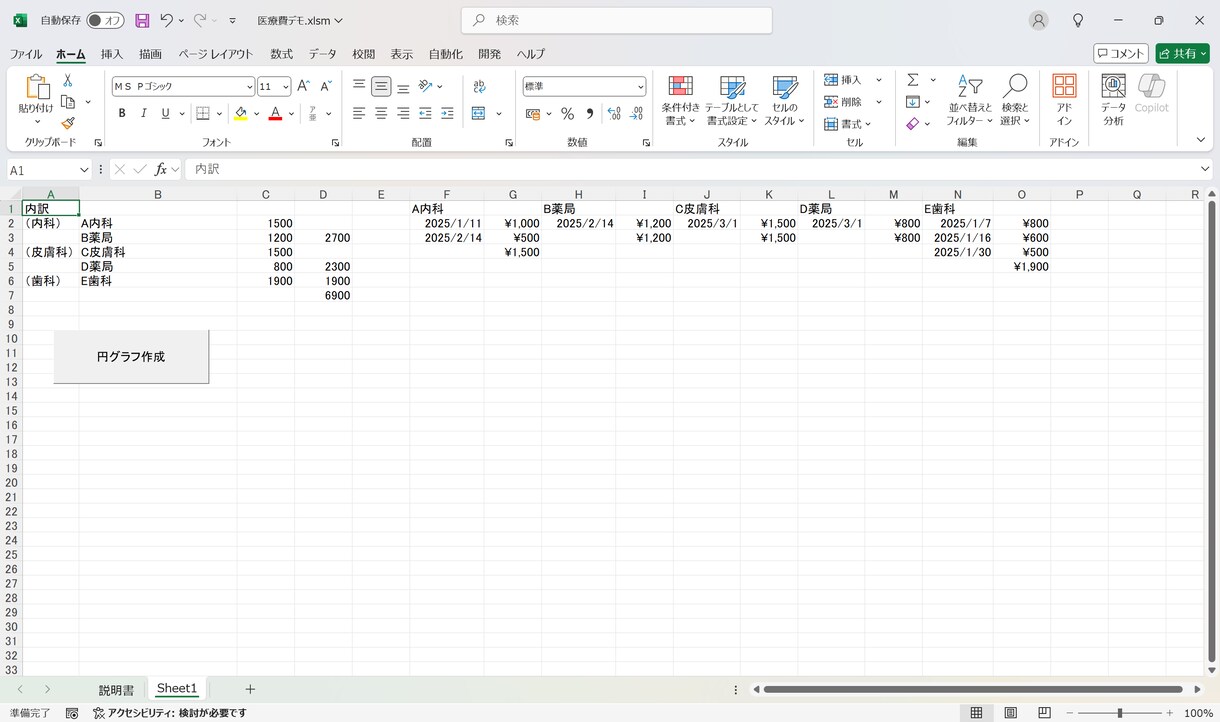
Task: Switch to the Developer tab
Action: [x=490, y=54]
